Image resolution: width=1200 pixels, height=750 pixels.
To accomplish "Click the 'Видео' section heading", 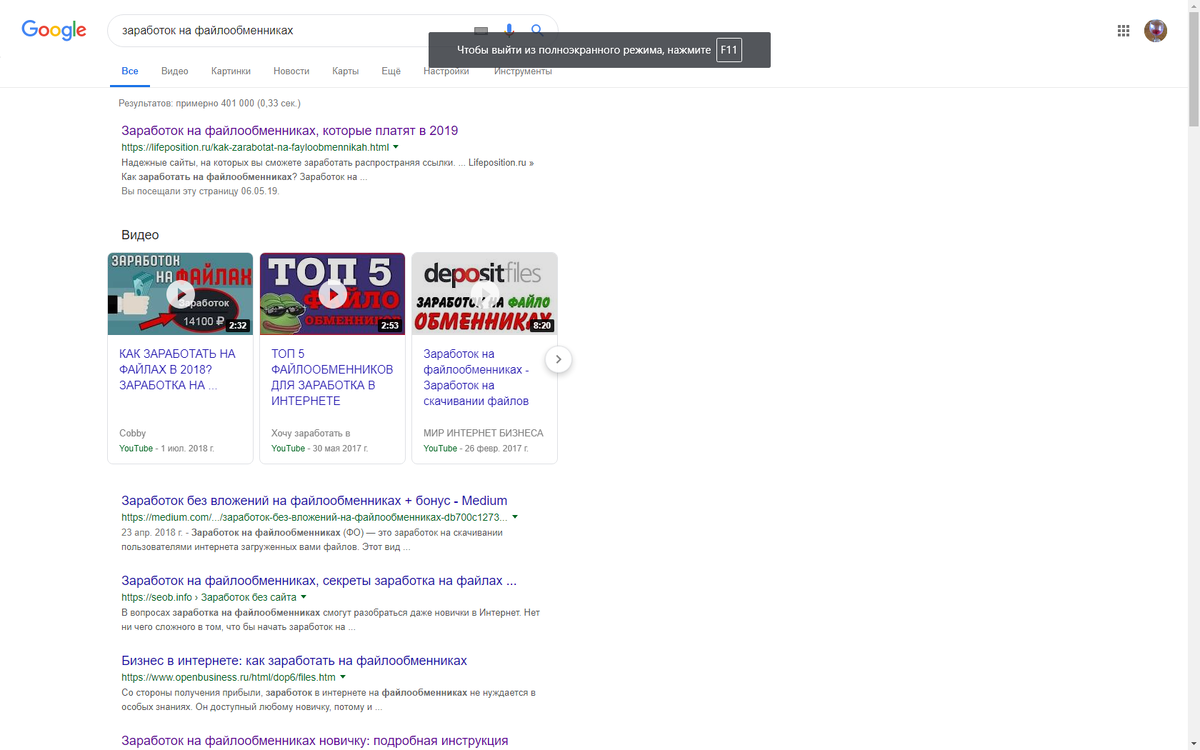I will [140, 235].
